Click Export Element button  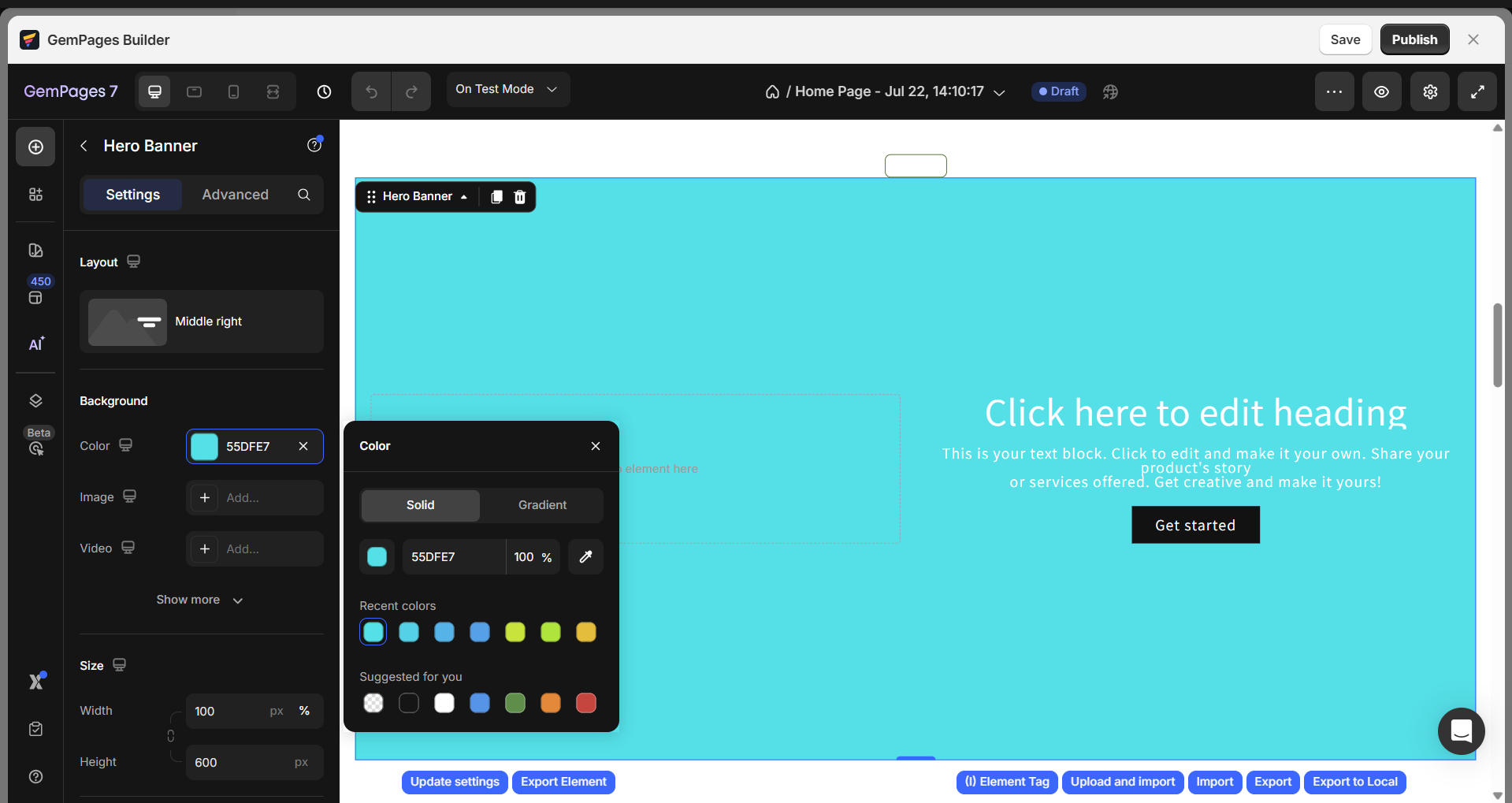coord(563,782)
